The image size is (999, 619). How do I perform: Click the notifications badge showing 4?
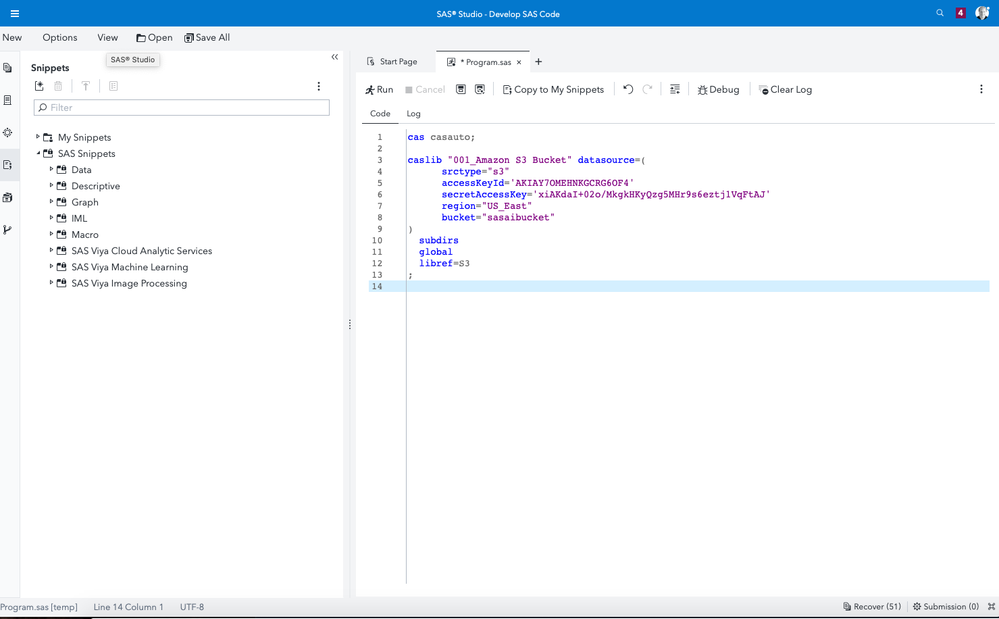pyautogui.click(x=960, y=13)
